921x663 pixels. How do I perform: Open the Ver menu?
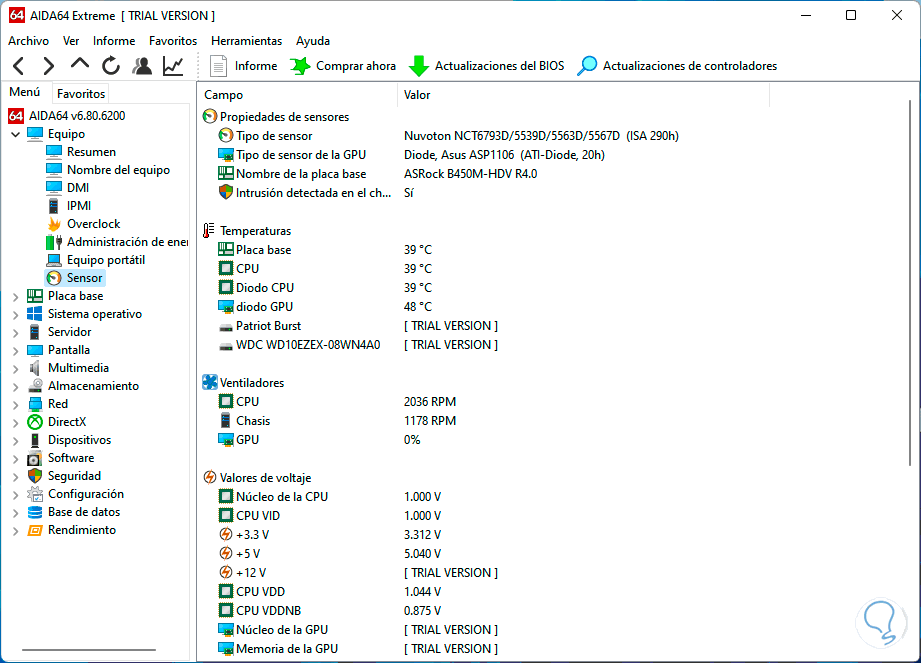pos(71,41)
